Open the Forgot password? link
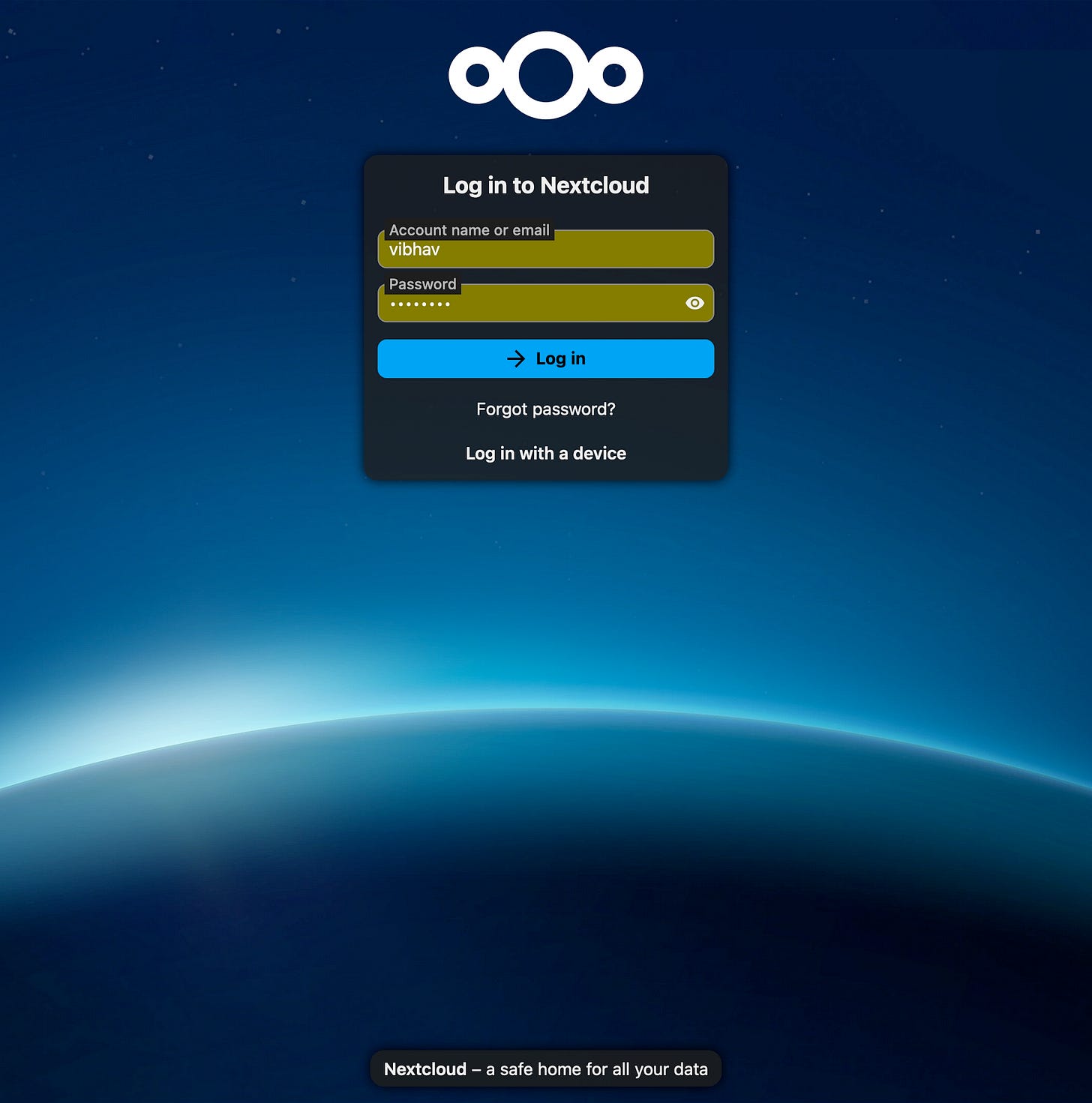This screenshot has height=1103, width=1092. [546, 409]
